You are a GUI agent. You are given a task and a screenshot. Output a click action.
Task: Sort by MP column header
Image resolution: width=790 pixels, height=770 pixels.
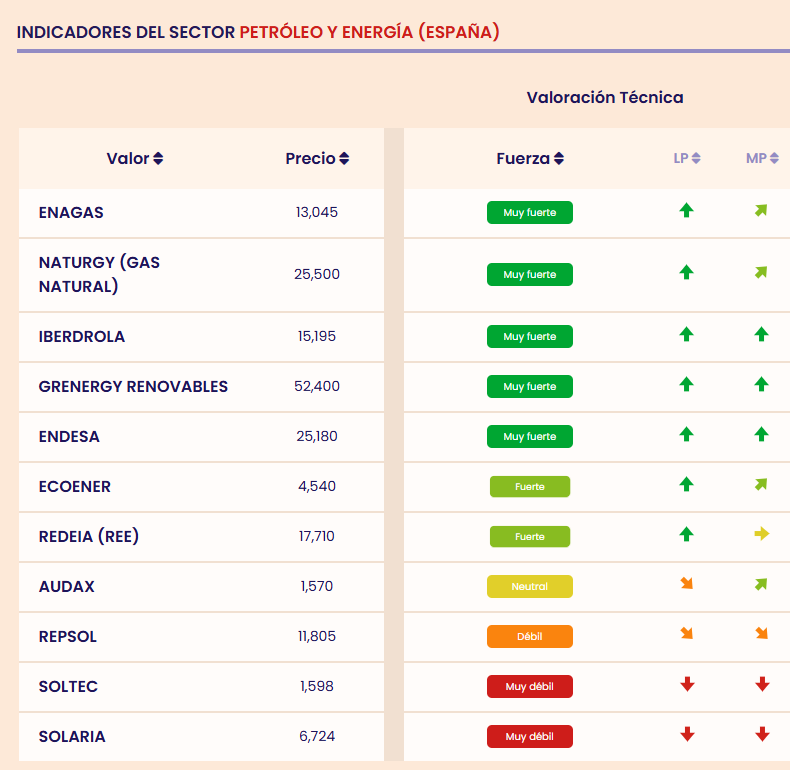762,159
